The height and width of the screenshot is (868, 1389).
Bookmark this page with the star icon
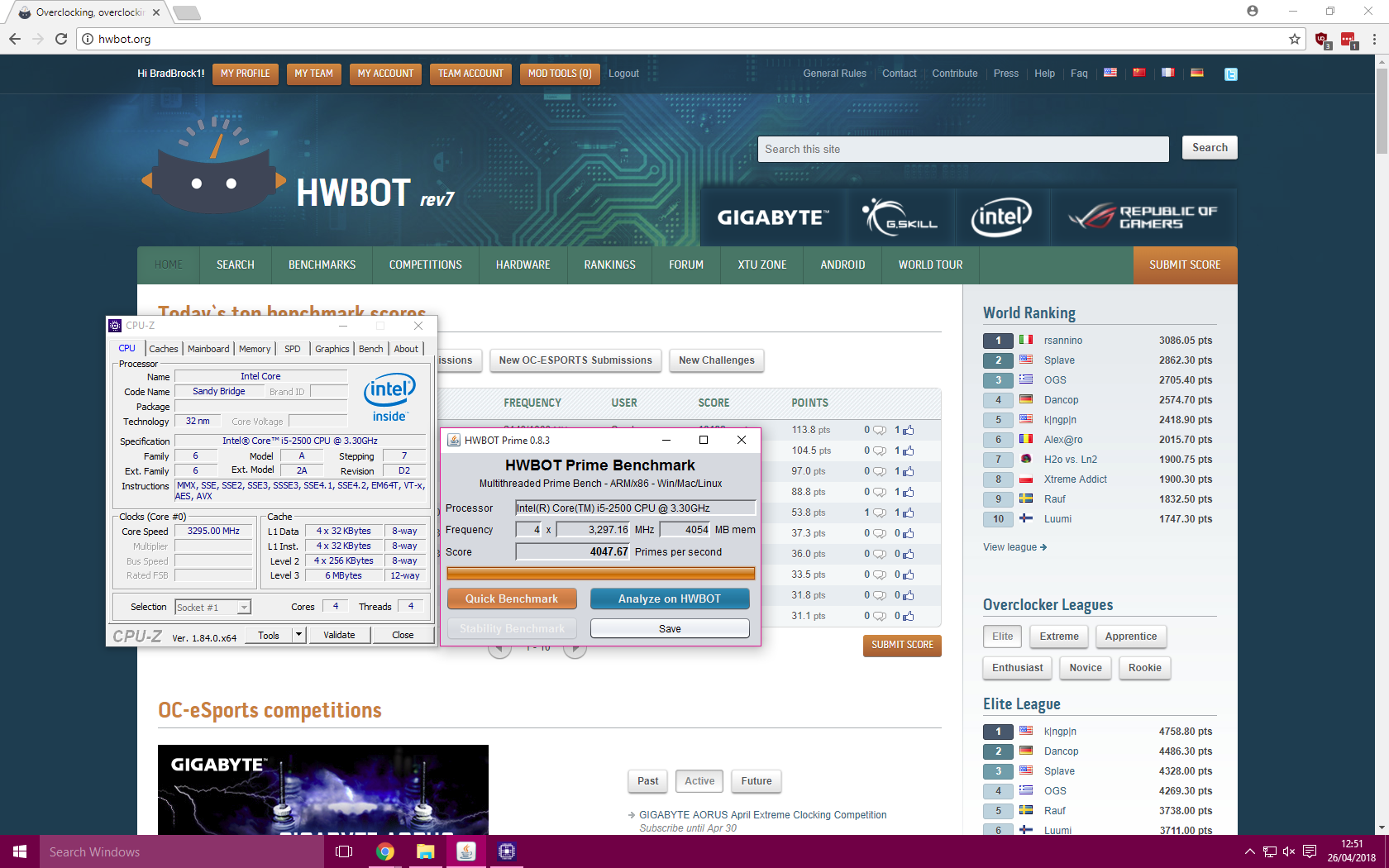pos(1295,39)
